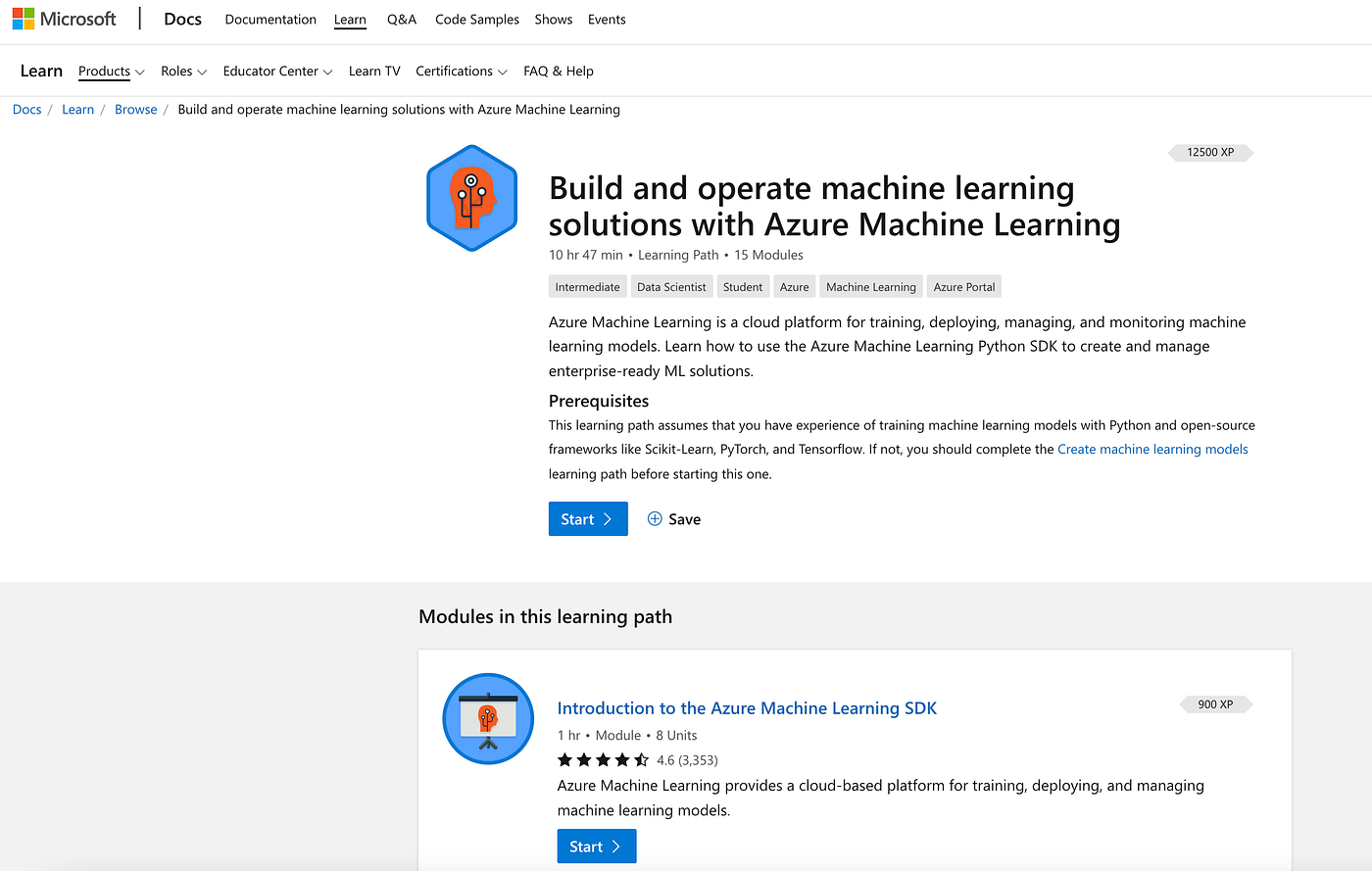This screenshot has width=1372, height=871.
Task: Click the Learn heading in the secondary bar
Action: pyautogui.click(x=41, y=72)
